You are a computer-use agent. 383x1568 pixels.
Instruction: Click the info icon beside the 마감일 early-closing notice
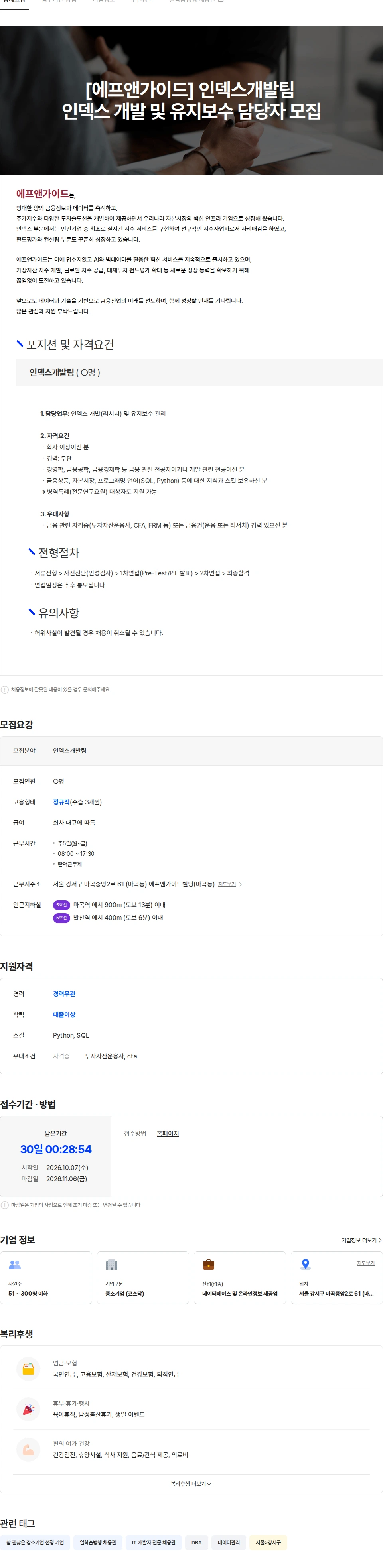5,1205
